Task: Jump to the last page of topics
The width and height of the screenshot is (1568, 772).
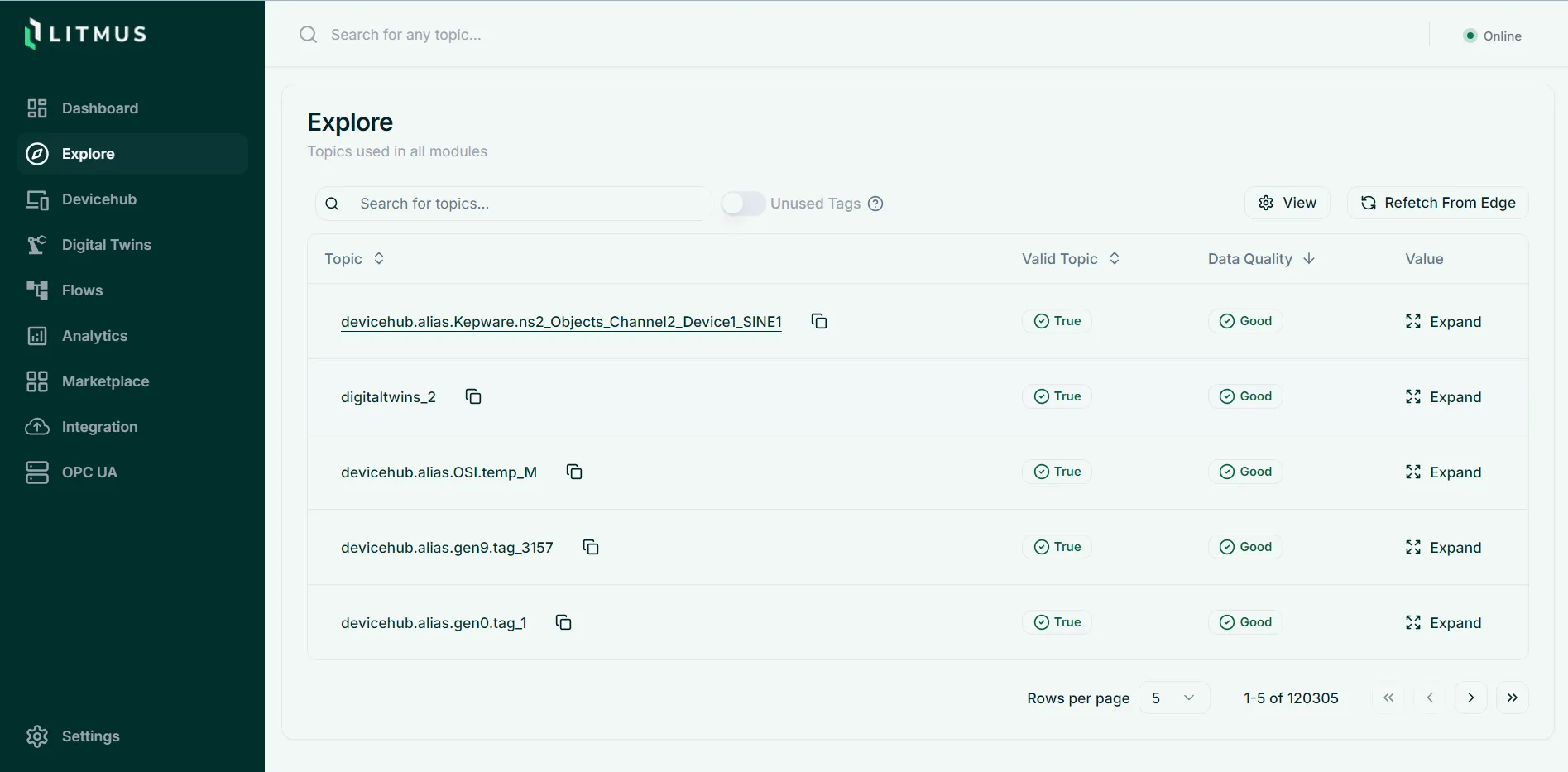Action: click(1512, 698)
